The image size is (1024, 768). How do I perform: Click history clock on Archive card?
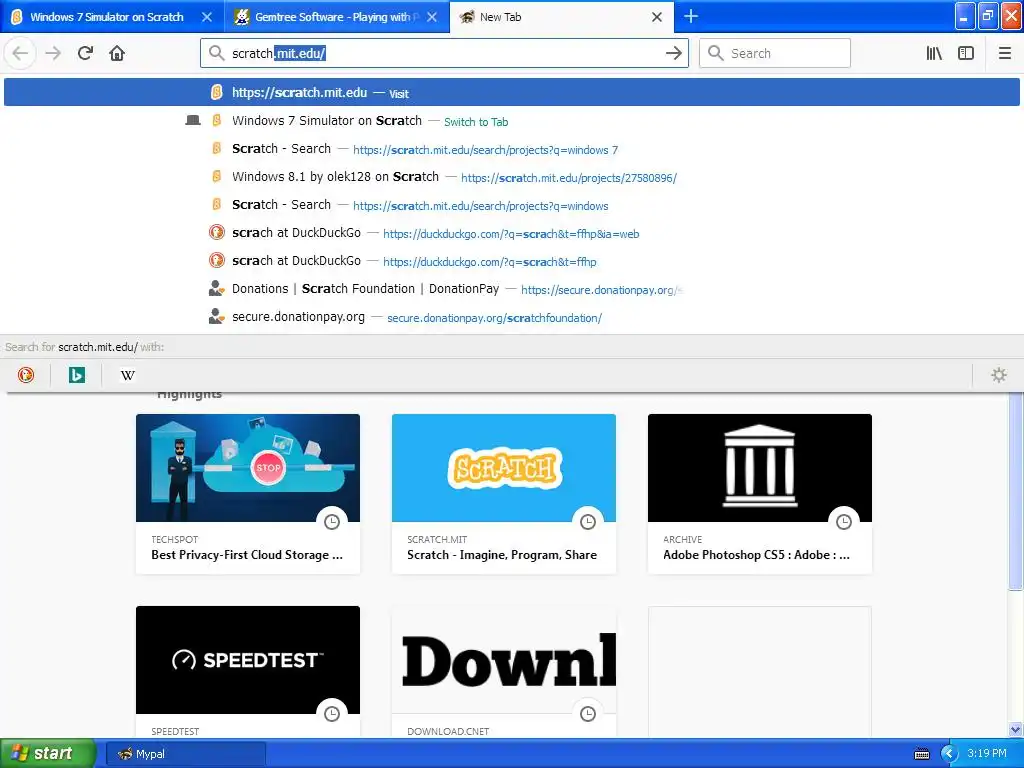844,522
